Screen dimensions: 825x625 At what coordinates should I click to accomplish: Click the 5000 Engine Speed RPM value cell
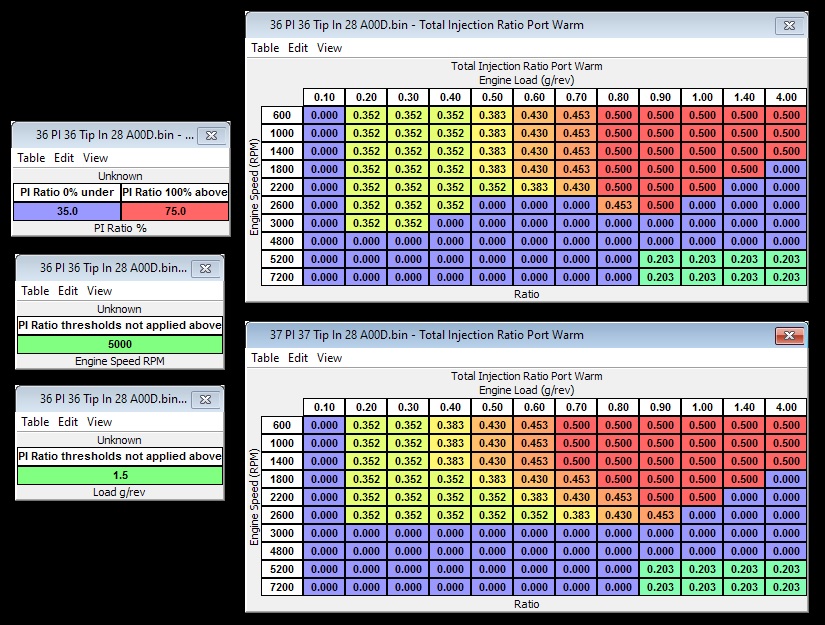coord(120,344)
